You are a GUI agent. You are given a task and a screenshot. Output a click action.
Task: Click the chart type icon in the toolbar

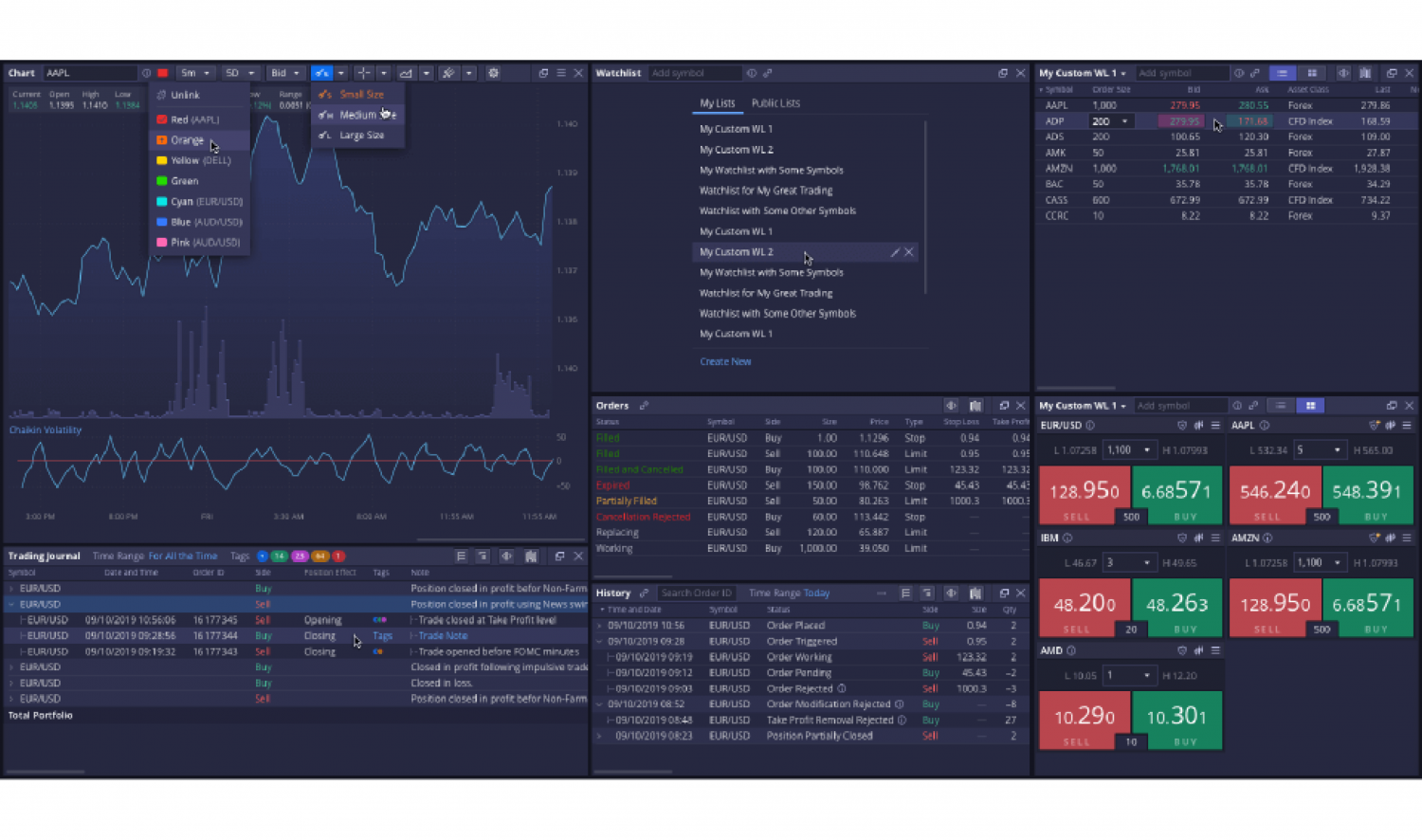[406, 73]
